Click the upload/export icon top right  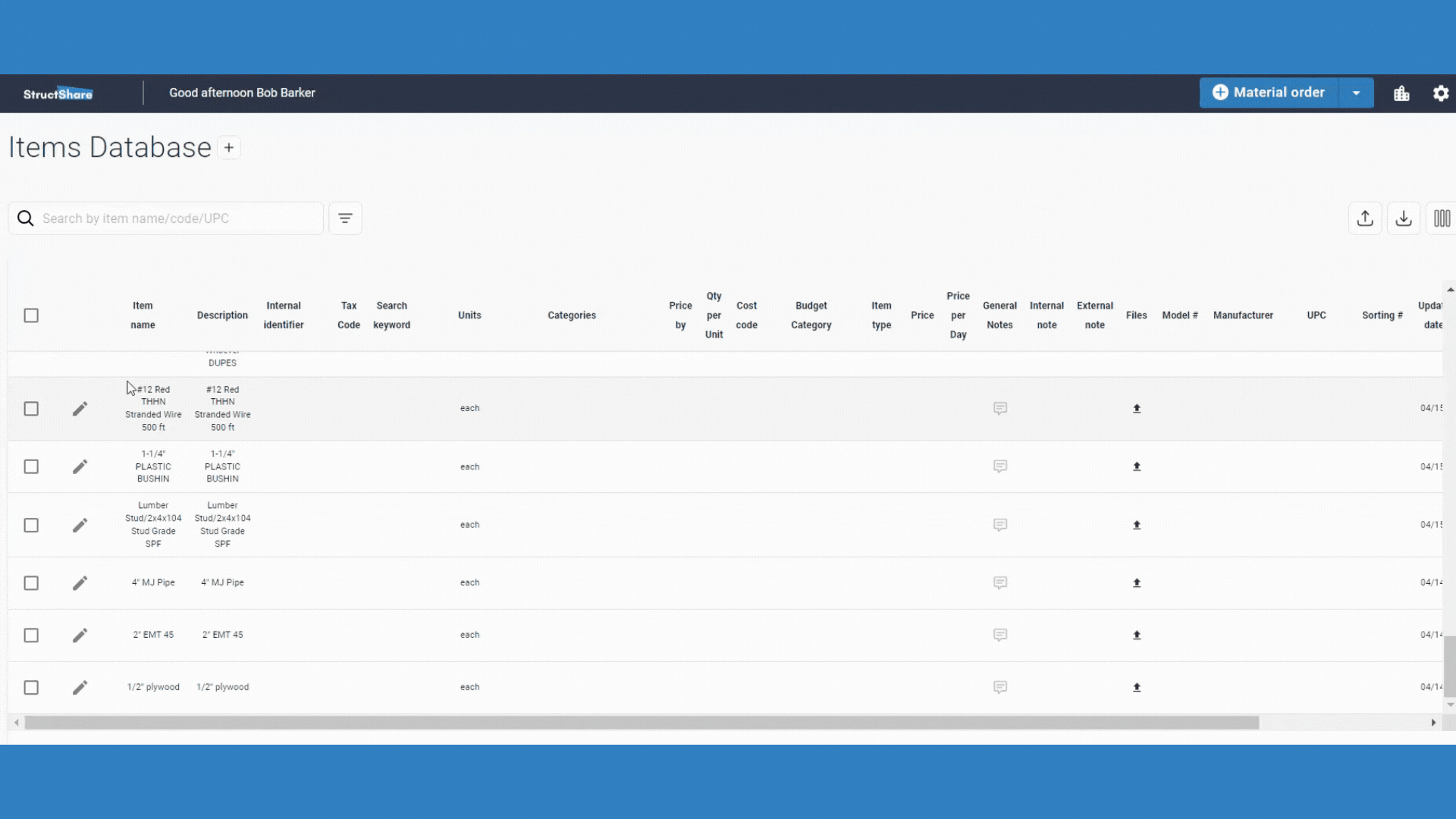point(1365,218)
